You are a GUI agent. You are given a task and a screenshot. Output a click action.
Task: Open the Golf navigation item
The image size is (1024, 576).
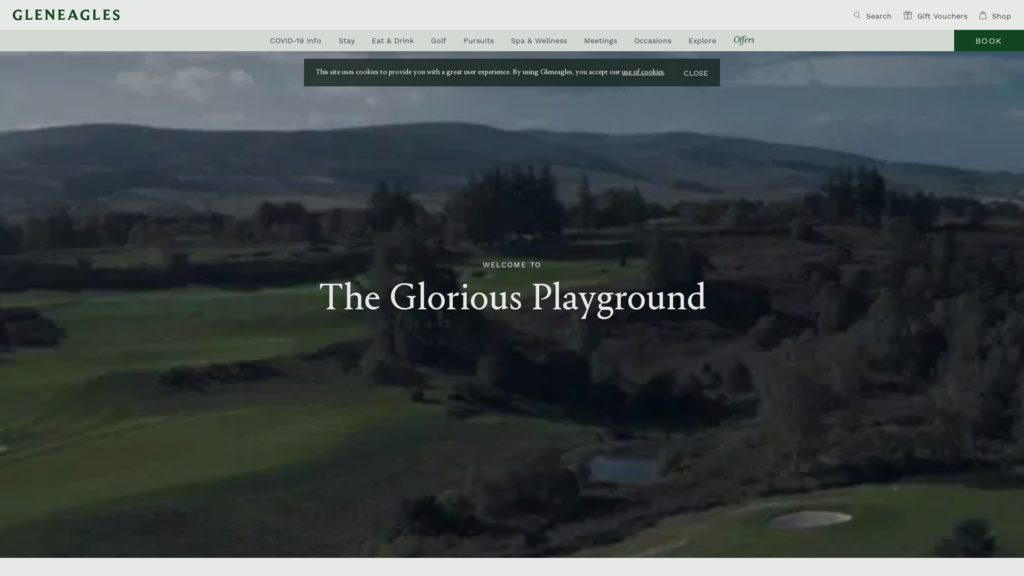[438, 41]
